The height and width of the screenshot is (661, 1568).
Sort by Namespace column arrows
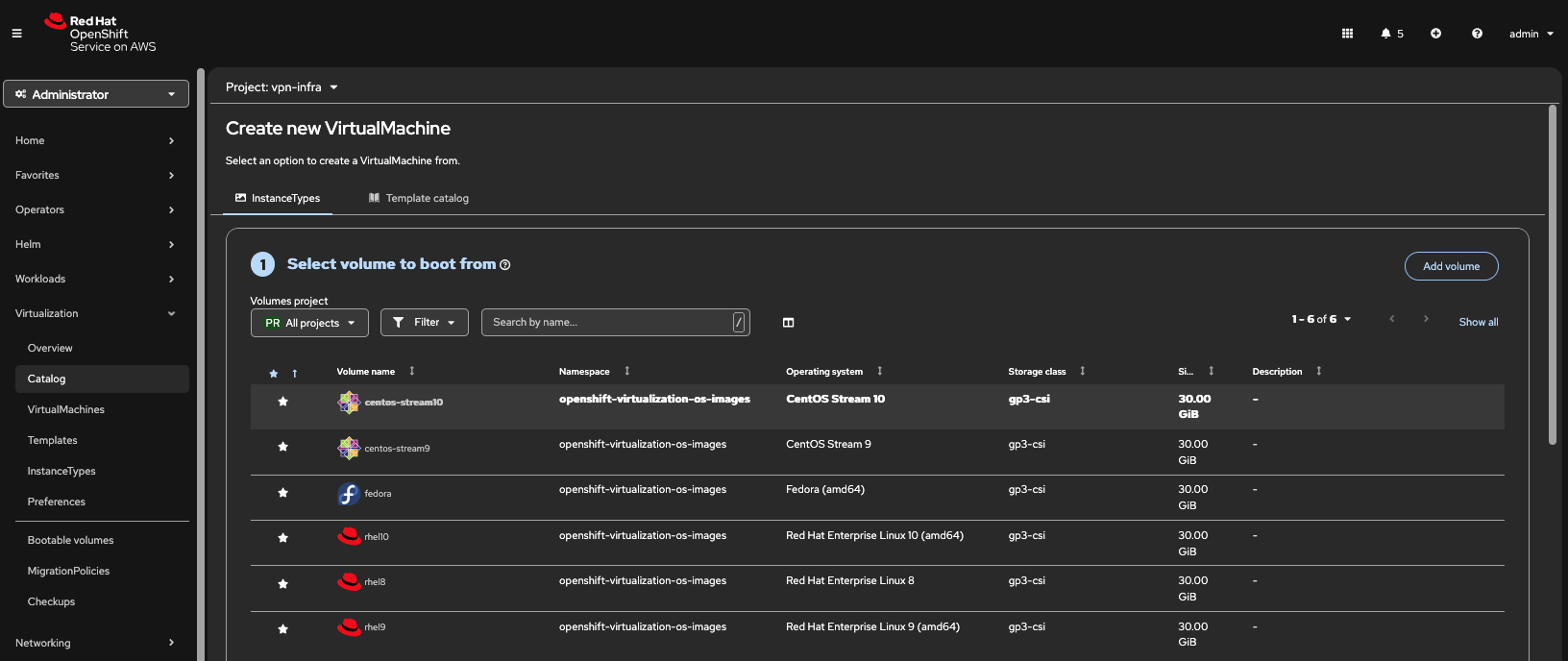627,371
